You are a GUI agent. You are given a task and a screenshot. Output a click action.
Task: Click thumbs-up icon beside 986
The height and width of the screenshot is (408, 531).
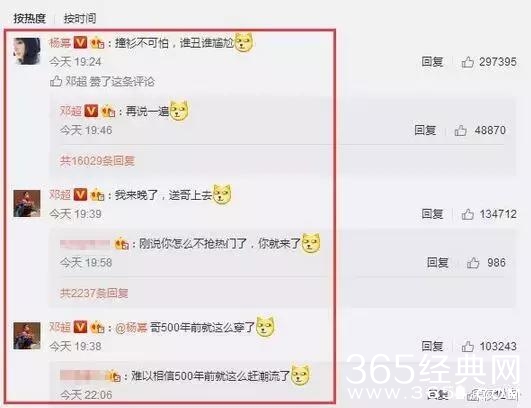point(473,263)
